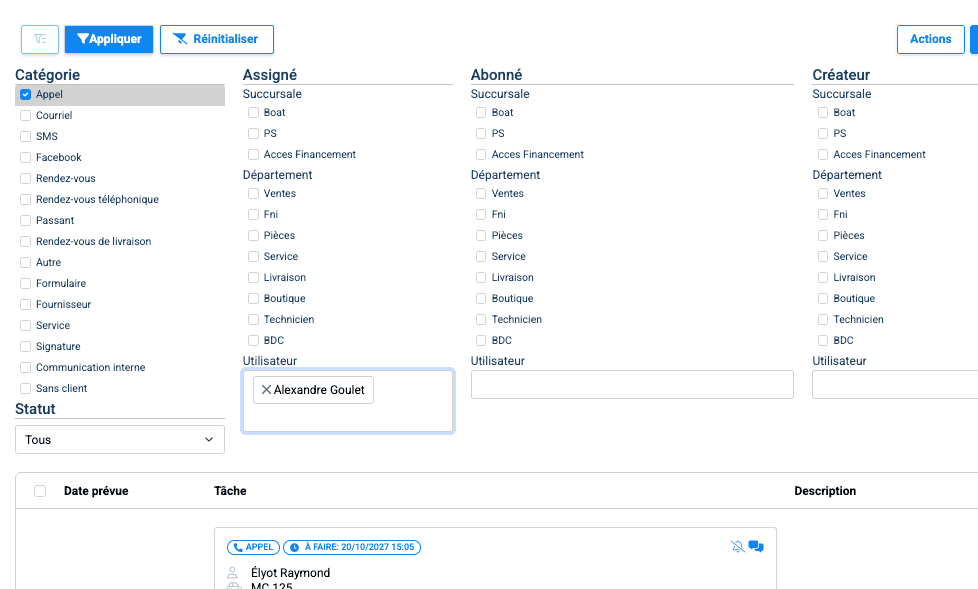The width and height of the screenshot is (978, 589).
Task: Check Boat under Abonné Succursale
Action: tap(481, 113)
